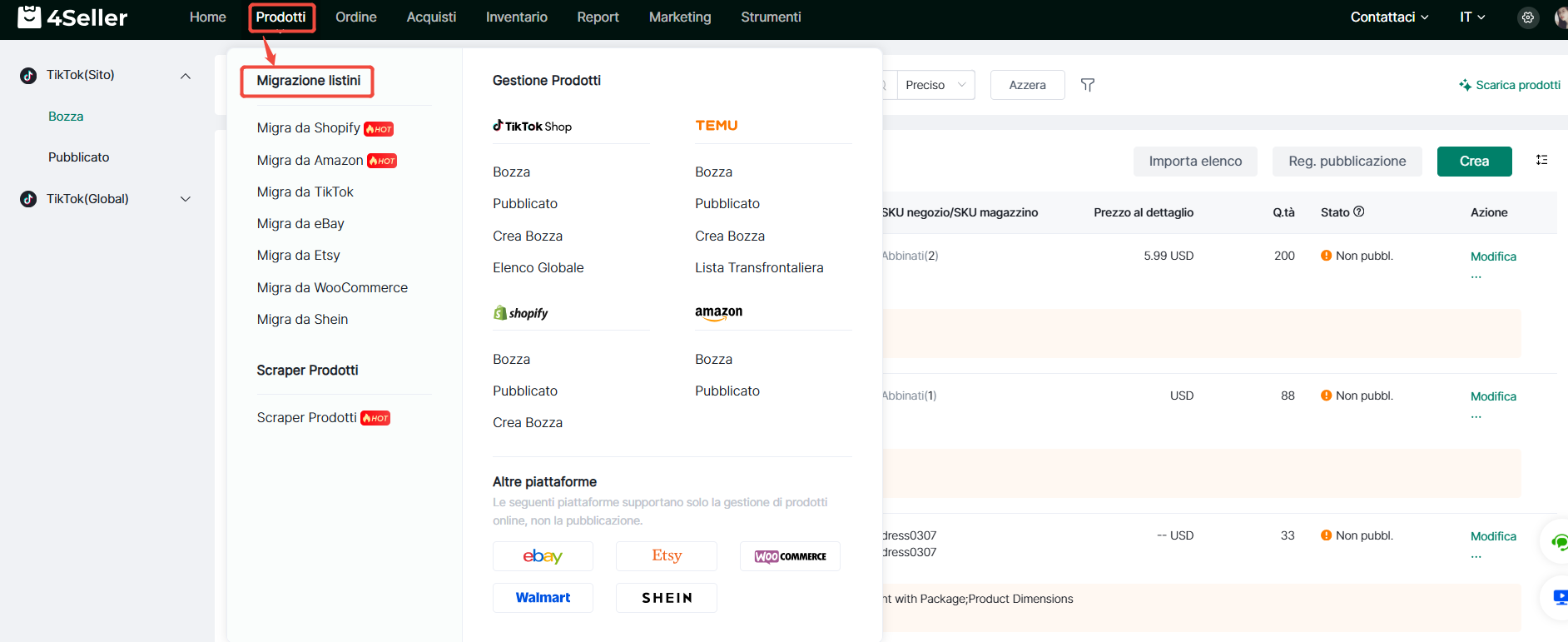Click the Stato help question icon
The height and width of the screenshot is (642, 1568).
[1359, 212]
